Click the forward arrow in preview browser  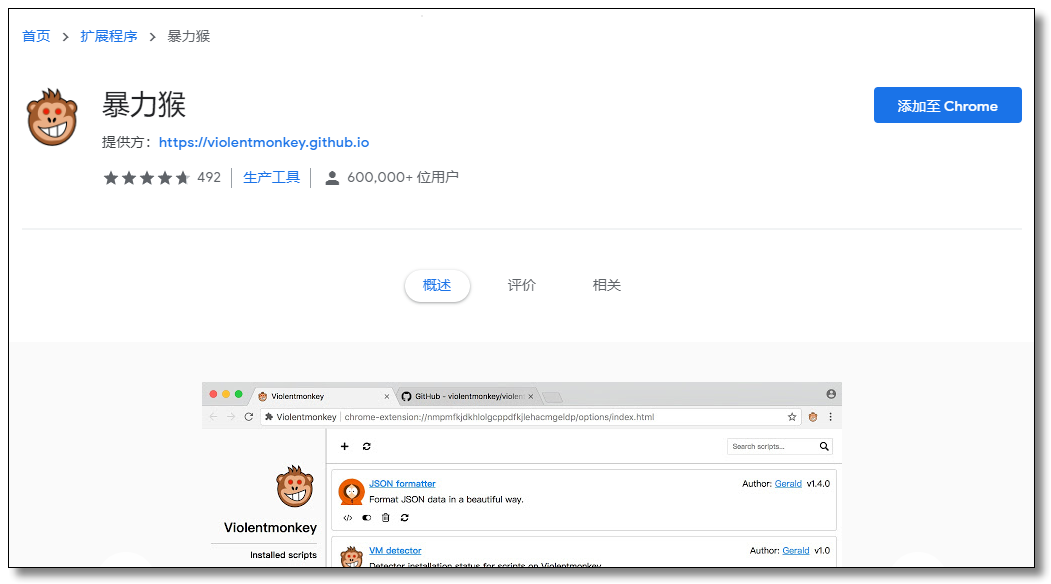pos(231,416)
